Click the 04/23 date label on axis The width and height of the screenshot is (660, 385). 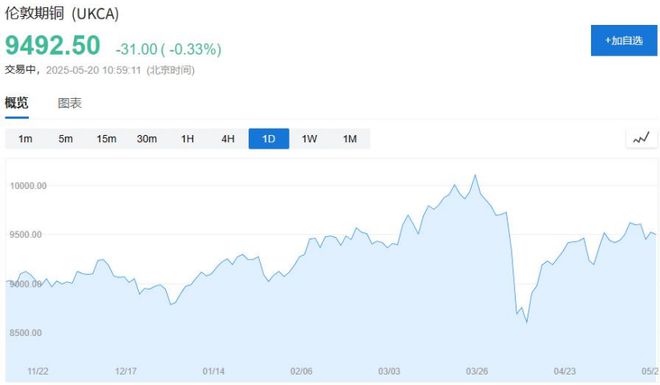(x=564, y=371)
